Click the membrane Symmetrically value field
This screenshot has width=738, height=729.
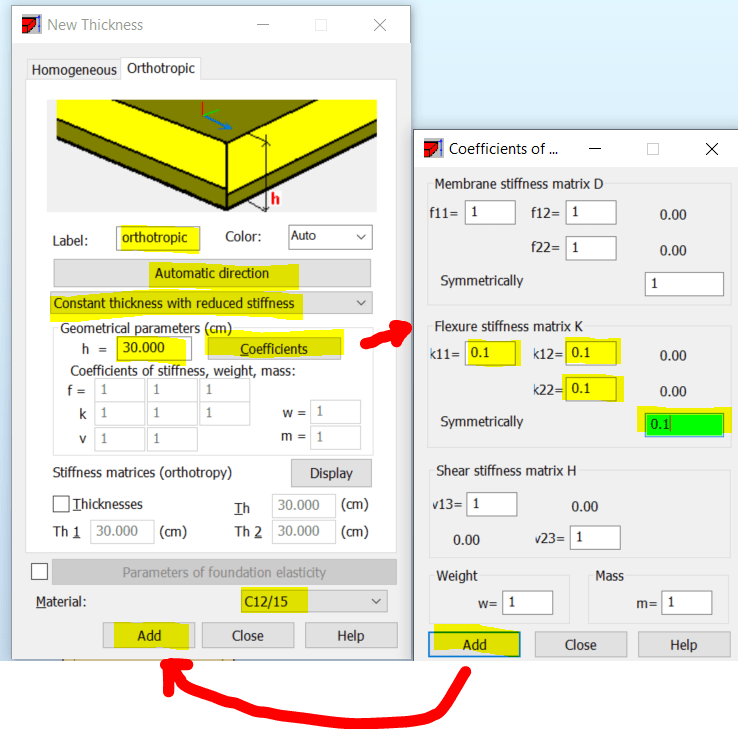click(684, 284)
